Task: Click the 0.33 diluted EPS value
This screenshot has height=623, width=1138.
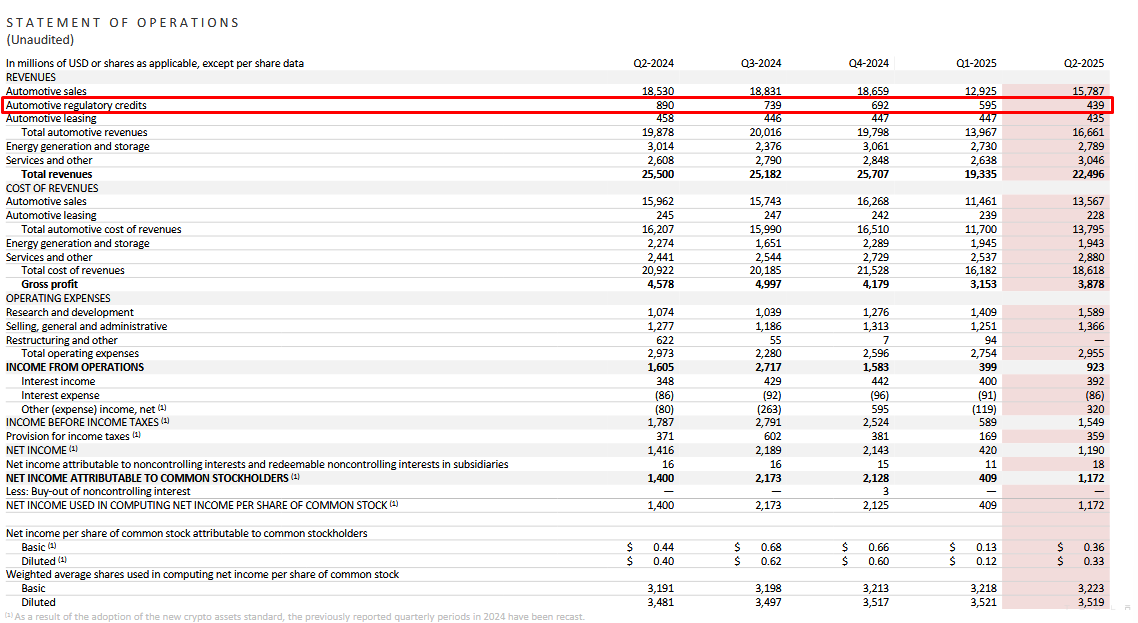Action: pos(1094,561)
